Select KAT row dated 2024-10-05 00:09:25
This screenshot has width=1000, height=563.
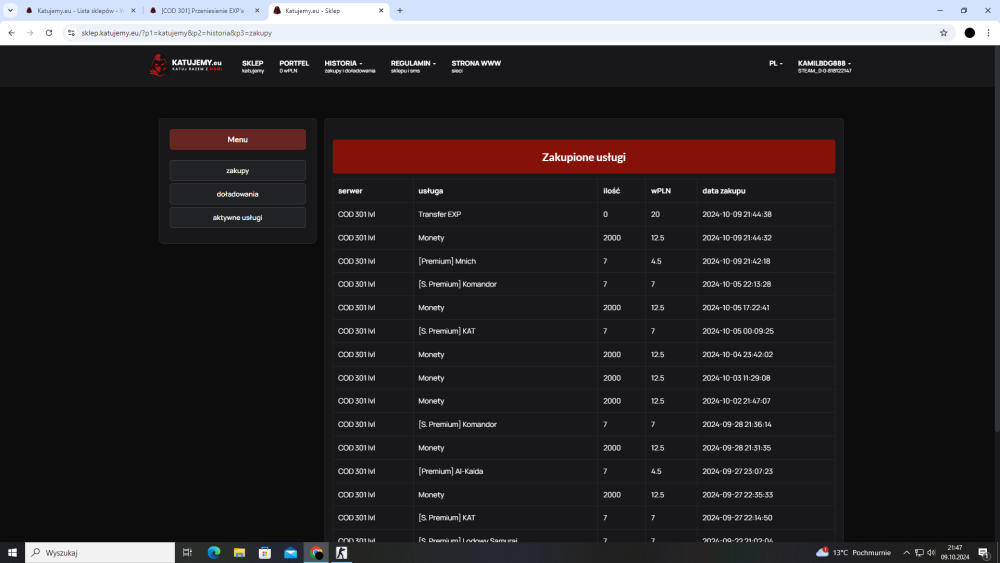pyautogui.click(x=584, y=331)
